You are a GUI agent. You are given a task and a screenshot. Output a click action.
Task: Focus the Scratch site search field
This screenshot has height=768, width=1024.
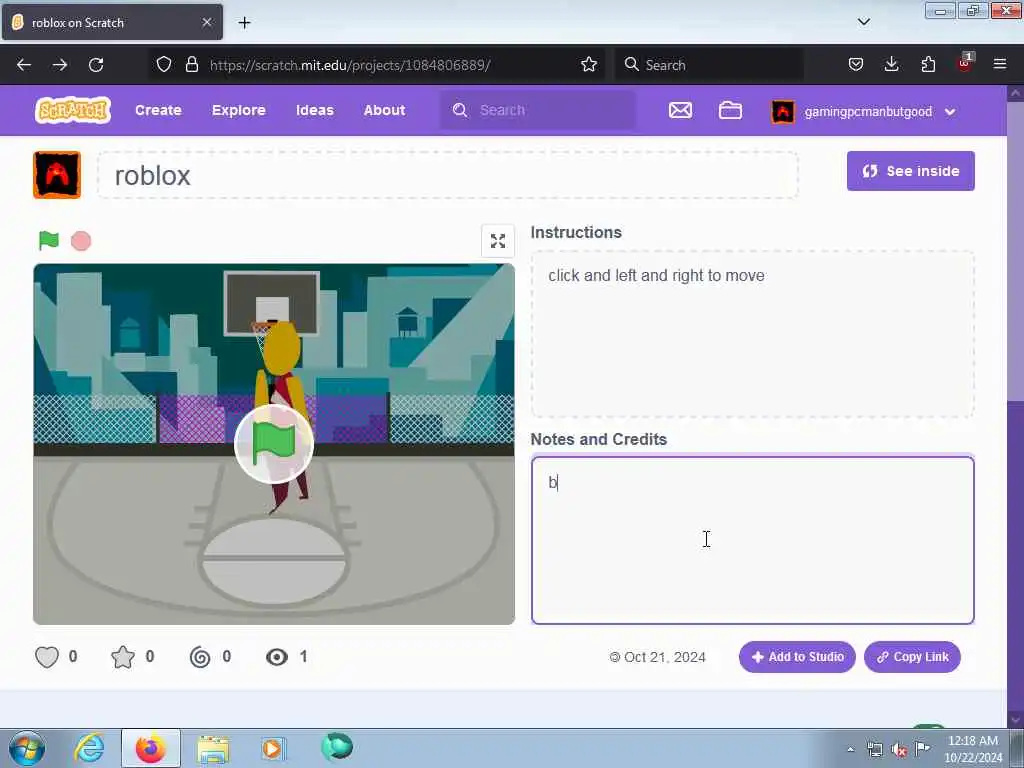[538, 110]
